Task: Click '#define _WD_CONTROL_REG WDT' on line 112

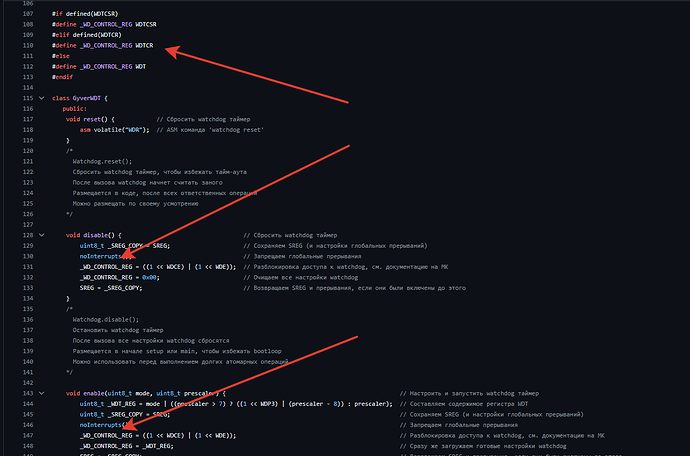Action: tap(99, 66)
